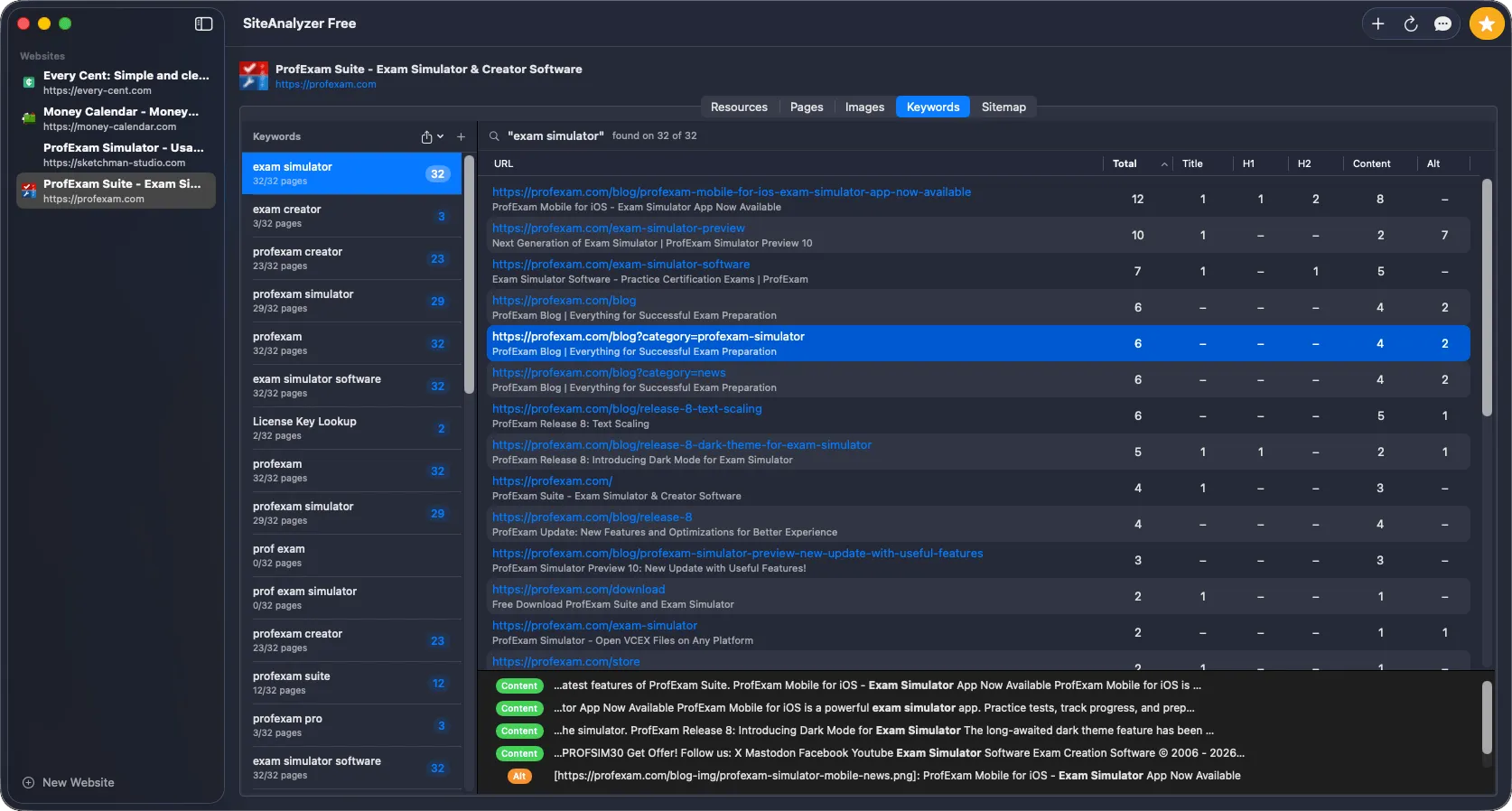Open the release-8 blog URL link
This screenshot has height=811, width=1512.
pos(592,517)
